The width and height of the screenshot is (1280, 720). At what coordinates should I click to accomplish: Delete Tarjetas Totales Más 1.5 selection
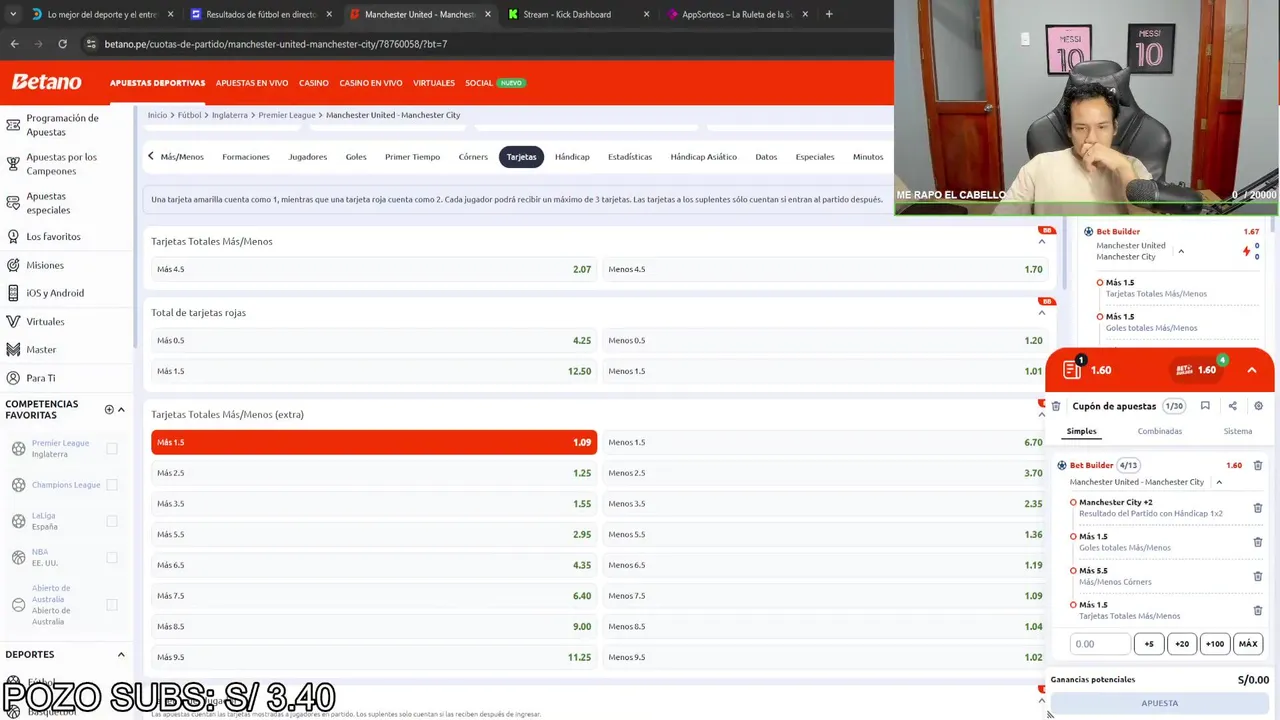point(1258,610)
